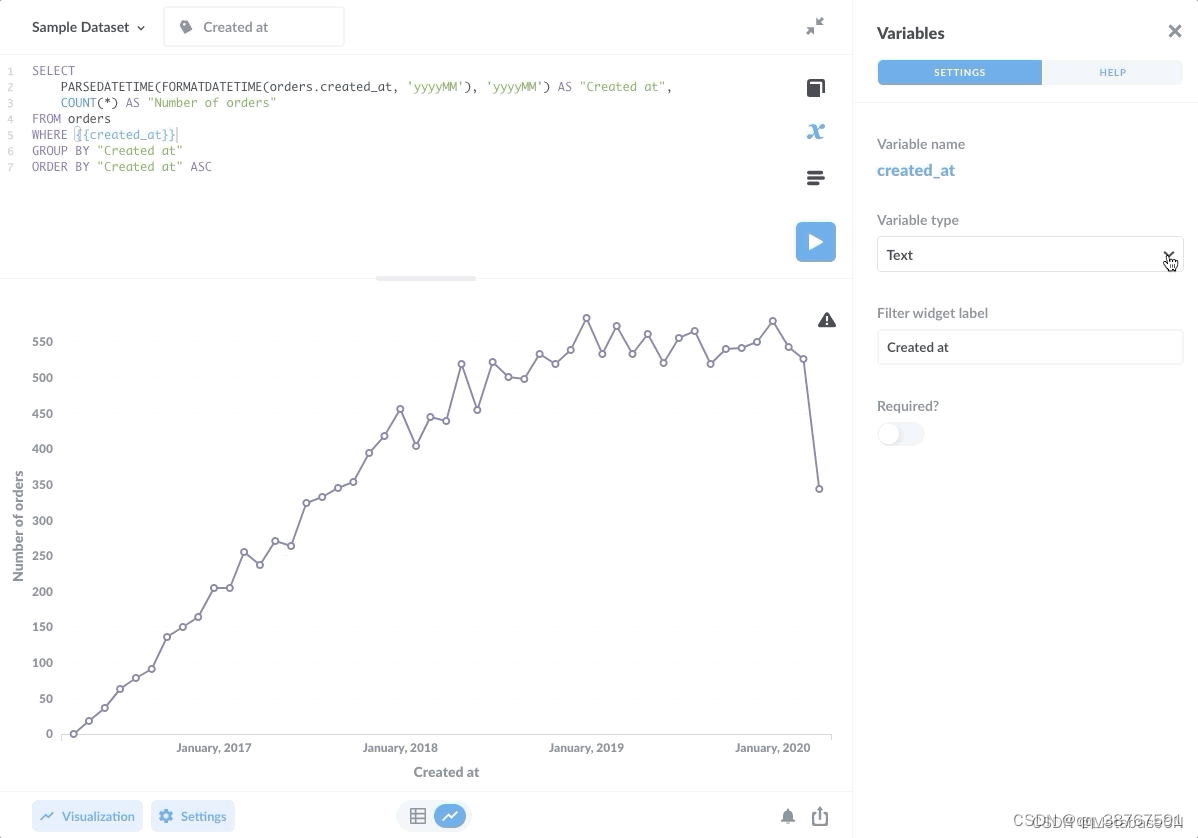The image size is (1198, 838).
Task: Click the 'FROM orders' code line
Action: (x=71, y=118)
